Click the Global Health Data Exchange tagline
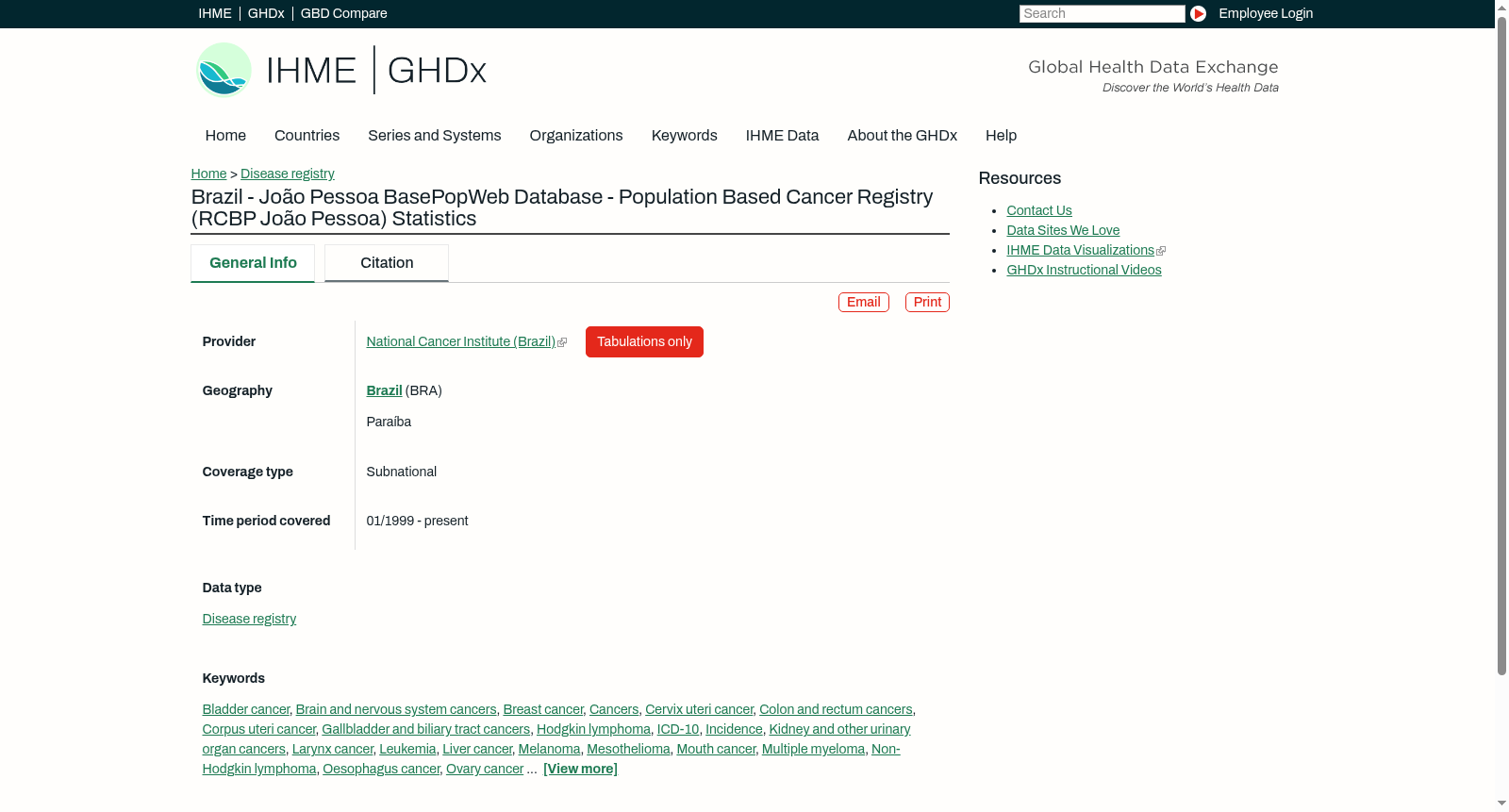Image resolution: width=1509 pixels, height=812 pixels. click(1152, 67)
